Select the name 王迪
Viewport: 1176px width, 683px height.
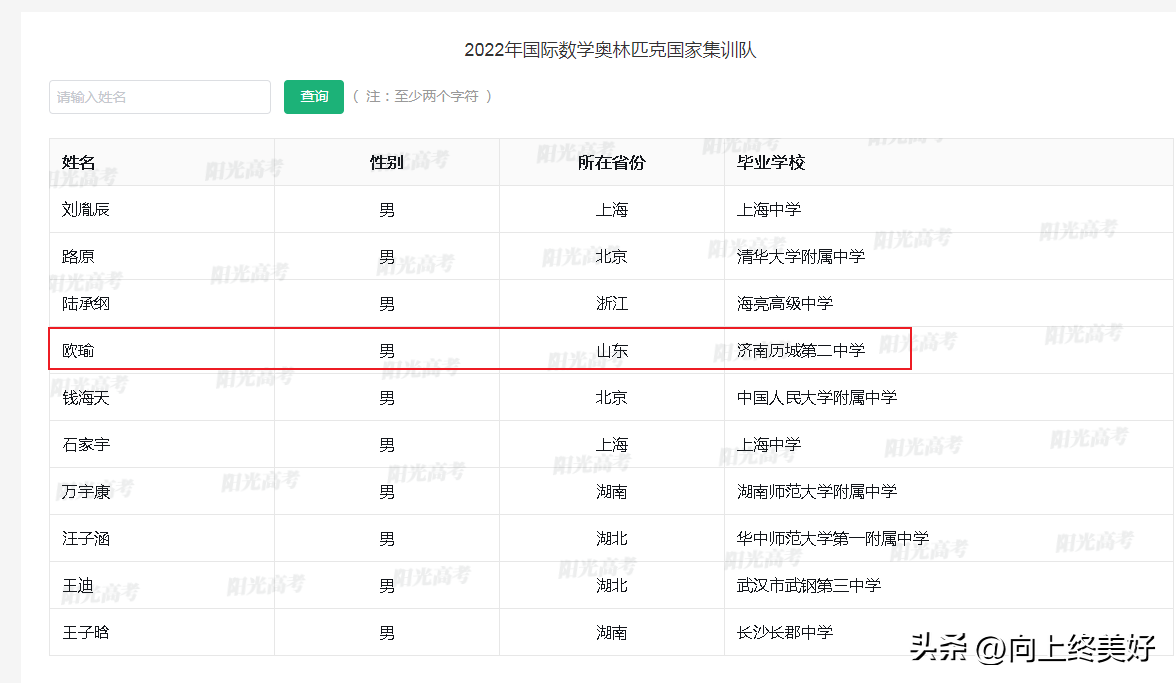[79, 586]
